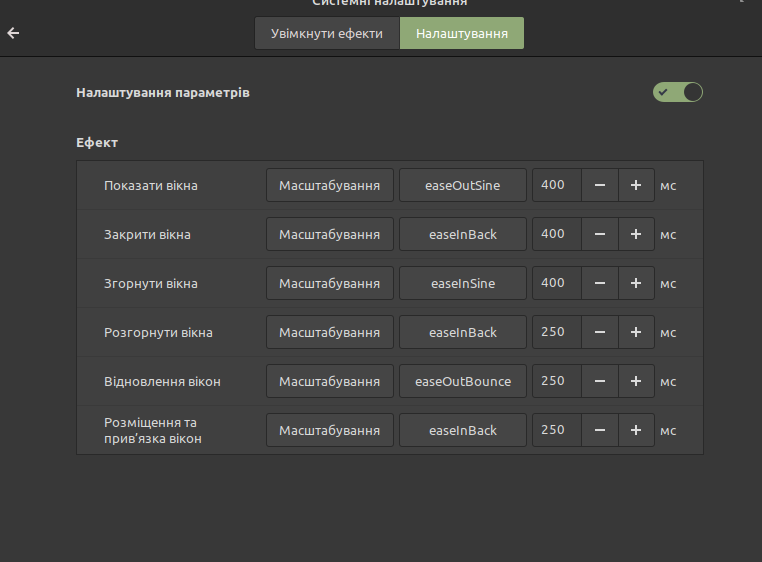Open effect type dropdown for Розгорнути вікна
This screenshot has height=562, width=762.
tap(329, 333)
